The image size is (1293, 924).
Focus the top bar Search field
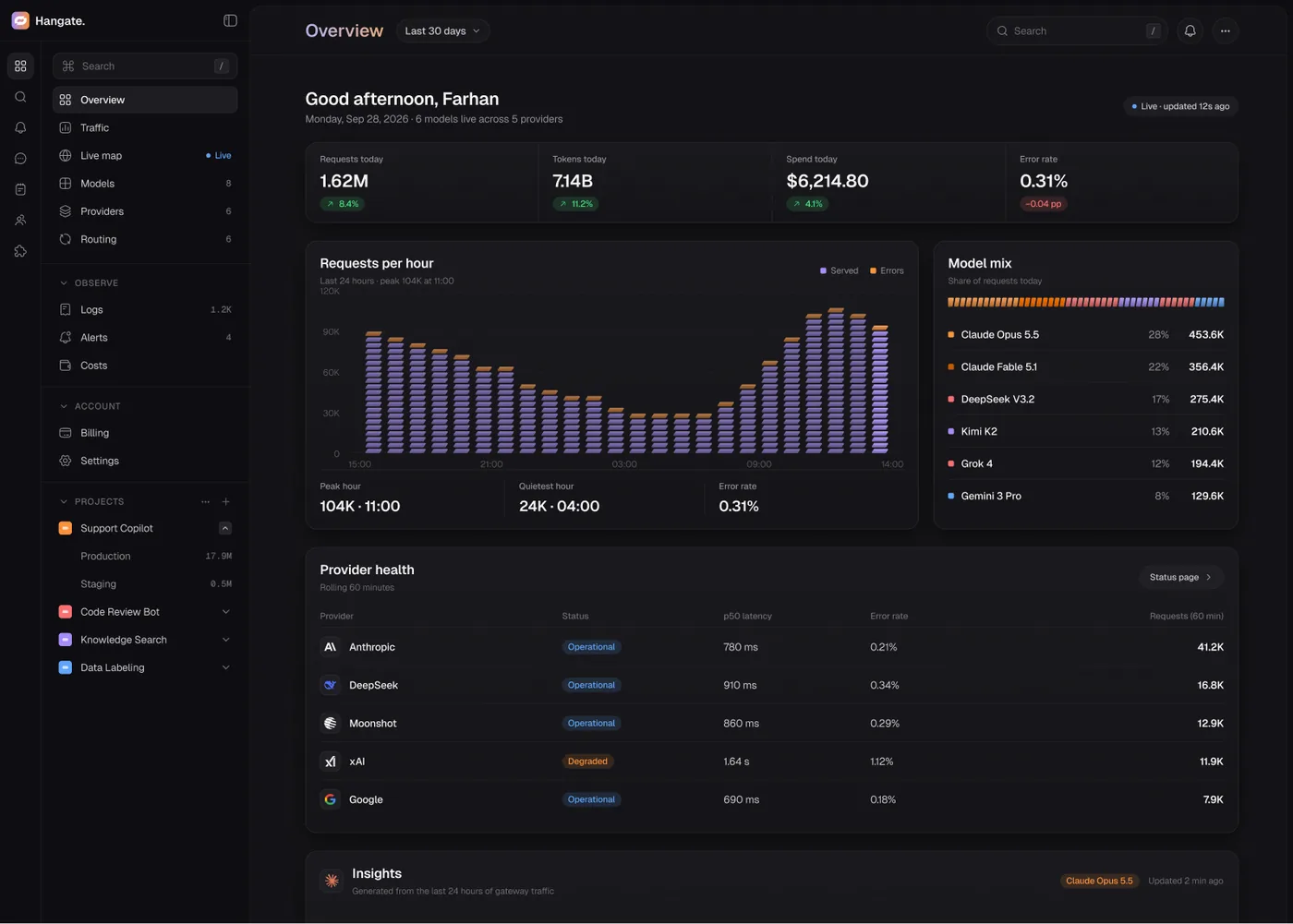click(1077, 30)
